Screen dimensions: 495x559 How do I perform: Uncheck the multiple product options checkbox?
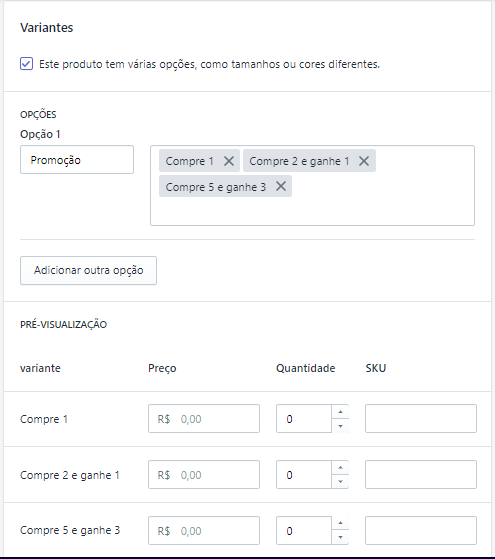tap(26, 64)
